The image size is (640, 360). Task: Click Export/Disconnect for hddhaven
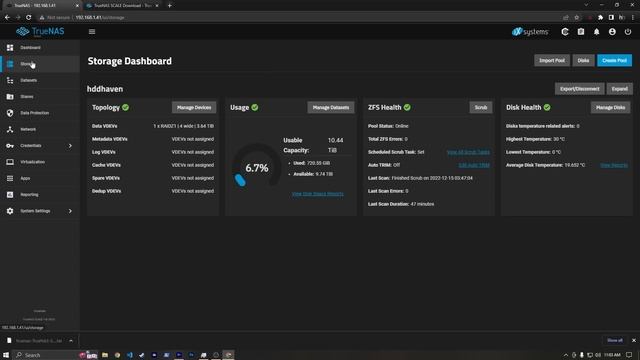pyautogui.click(x=580, y=89)
